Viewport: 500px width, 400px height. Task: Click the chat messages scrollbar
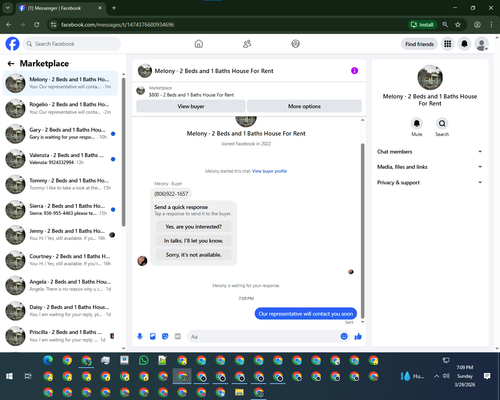coord(363,230)
